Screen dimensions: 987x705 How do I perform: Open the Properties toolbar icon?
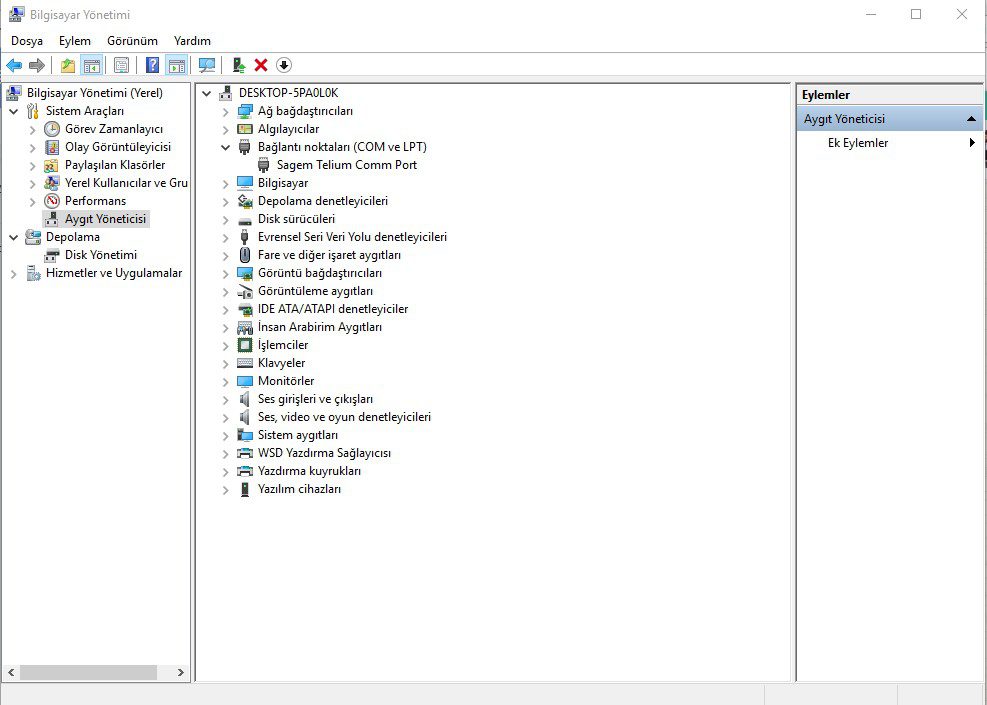(121, 66)
